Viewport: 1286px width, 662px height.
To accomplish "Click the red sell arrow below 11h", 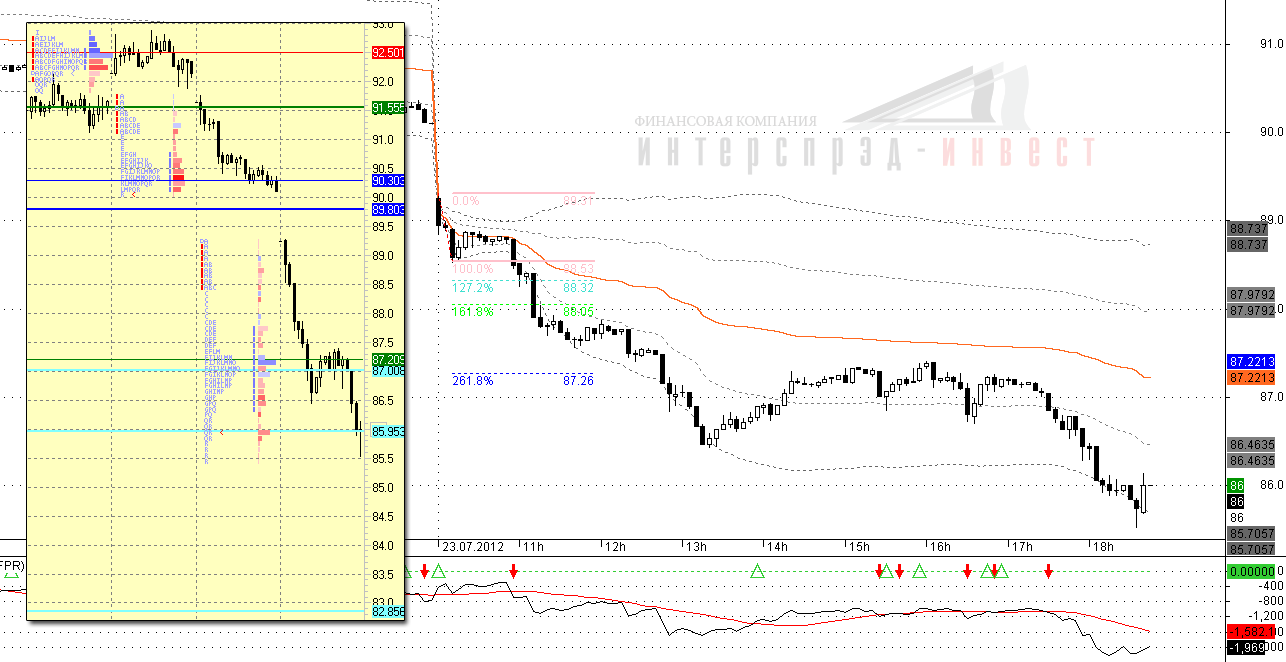I will click(513, 571).
